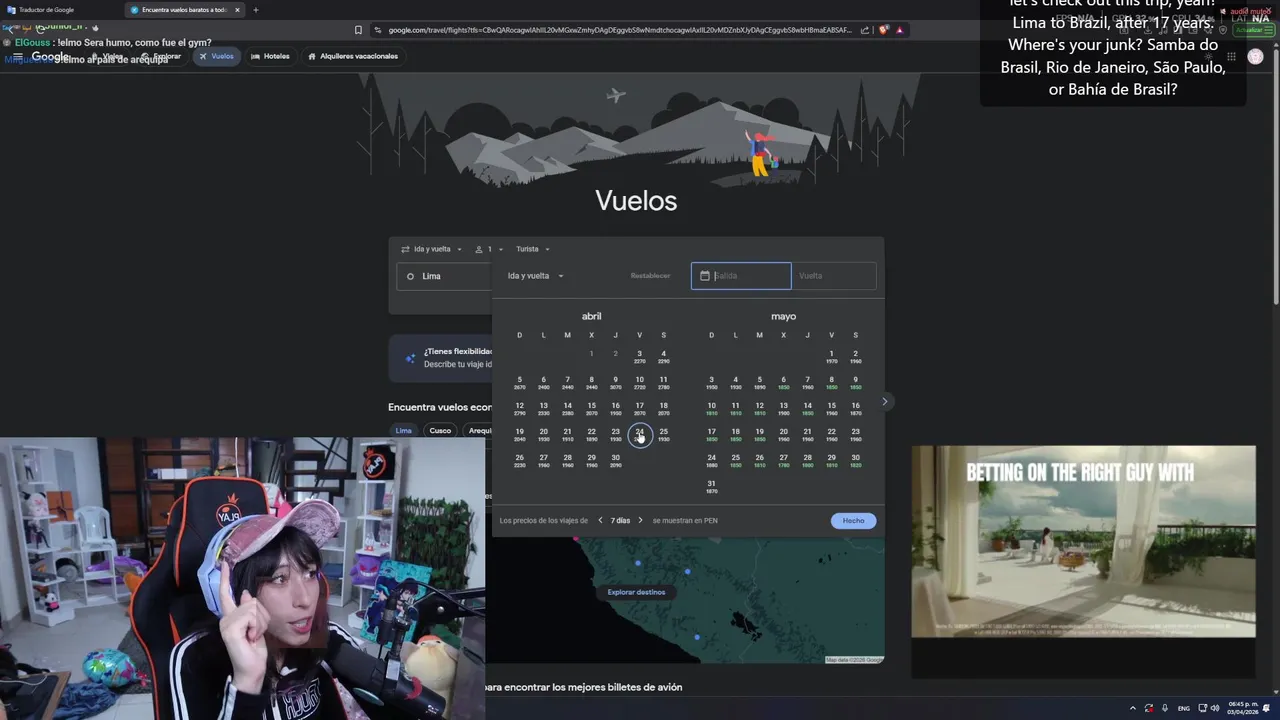Image resolution: width=1280 pixels, height=720 pixels.
Task: Choose May 10 in the calendar
Action: (x=712, y=408)
